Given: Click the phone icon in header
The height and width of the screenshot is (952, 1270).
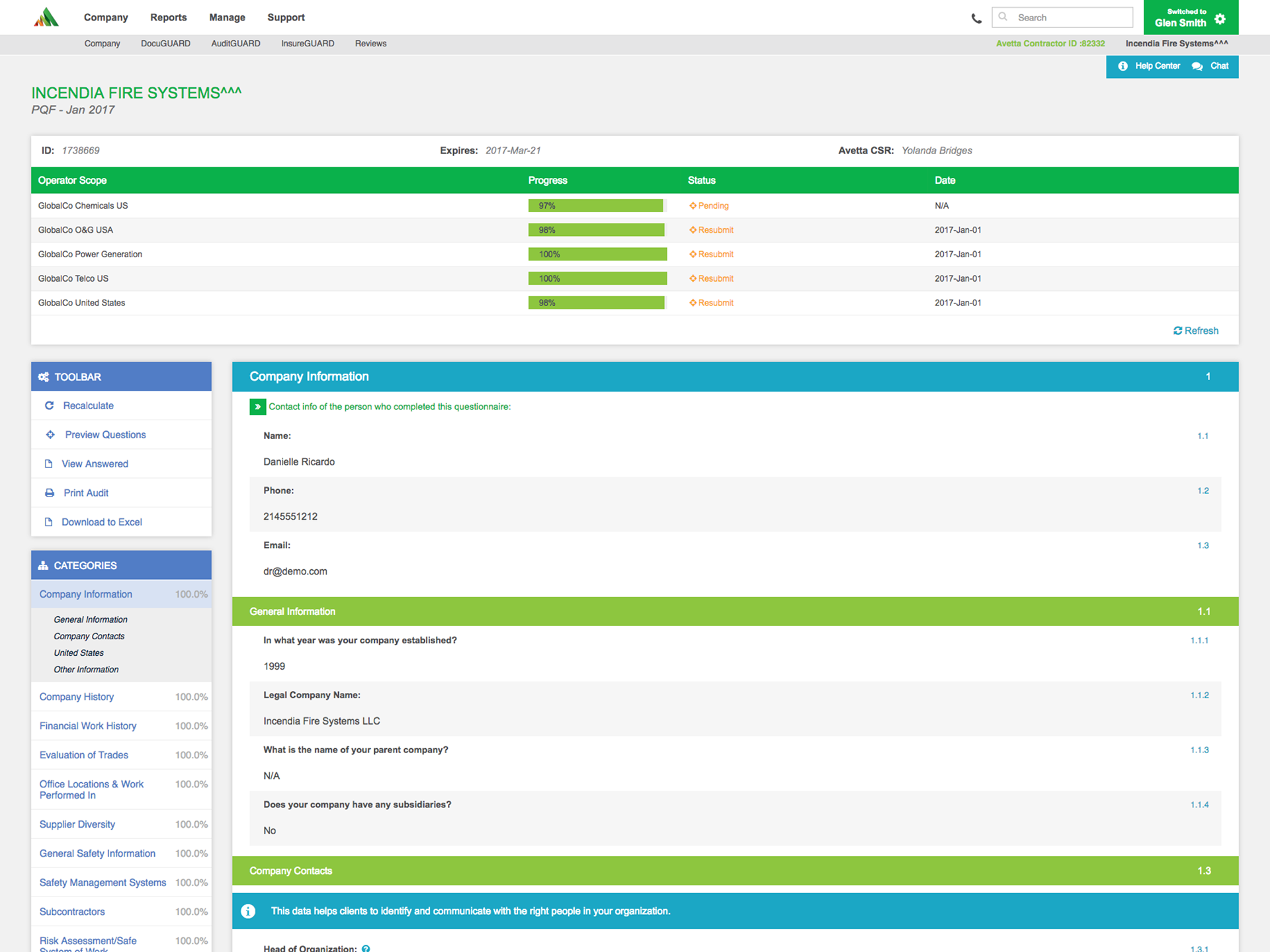Looking at the screenshot, I should (976, 19).
